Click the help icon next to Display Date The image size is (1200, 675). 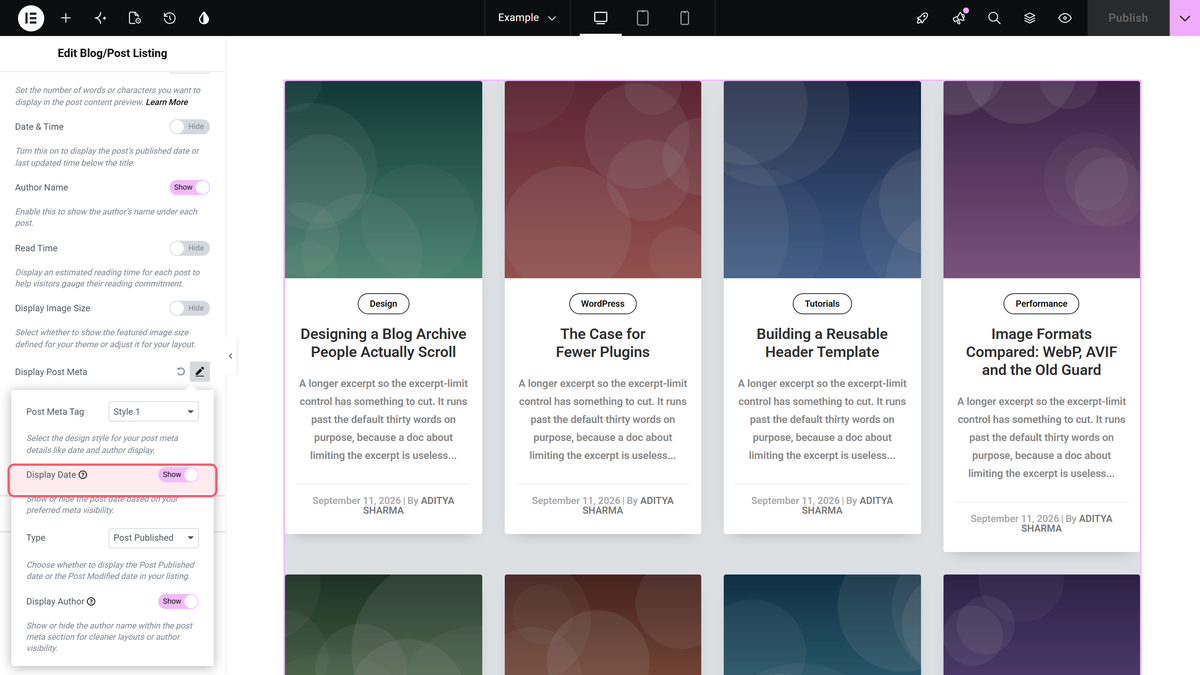click(x=83, y=475)
